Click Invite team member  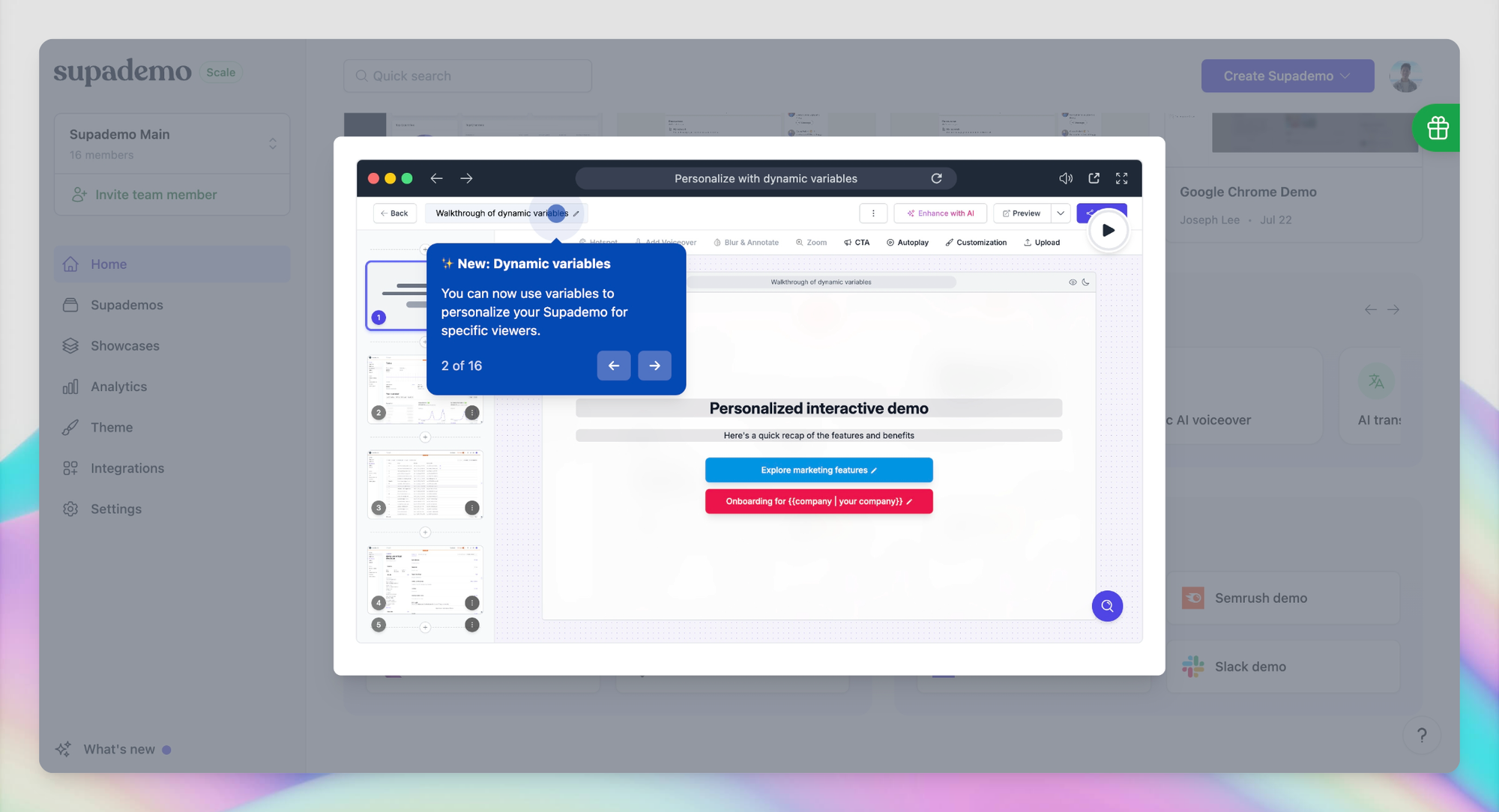(172, 195)
